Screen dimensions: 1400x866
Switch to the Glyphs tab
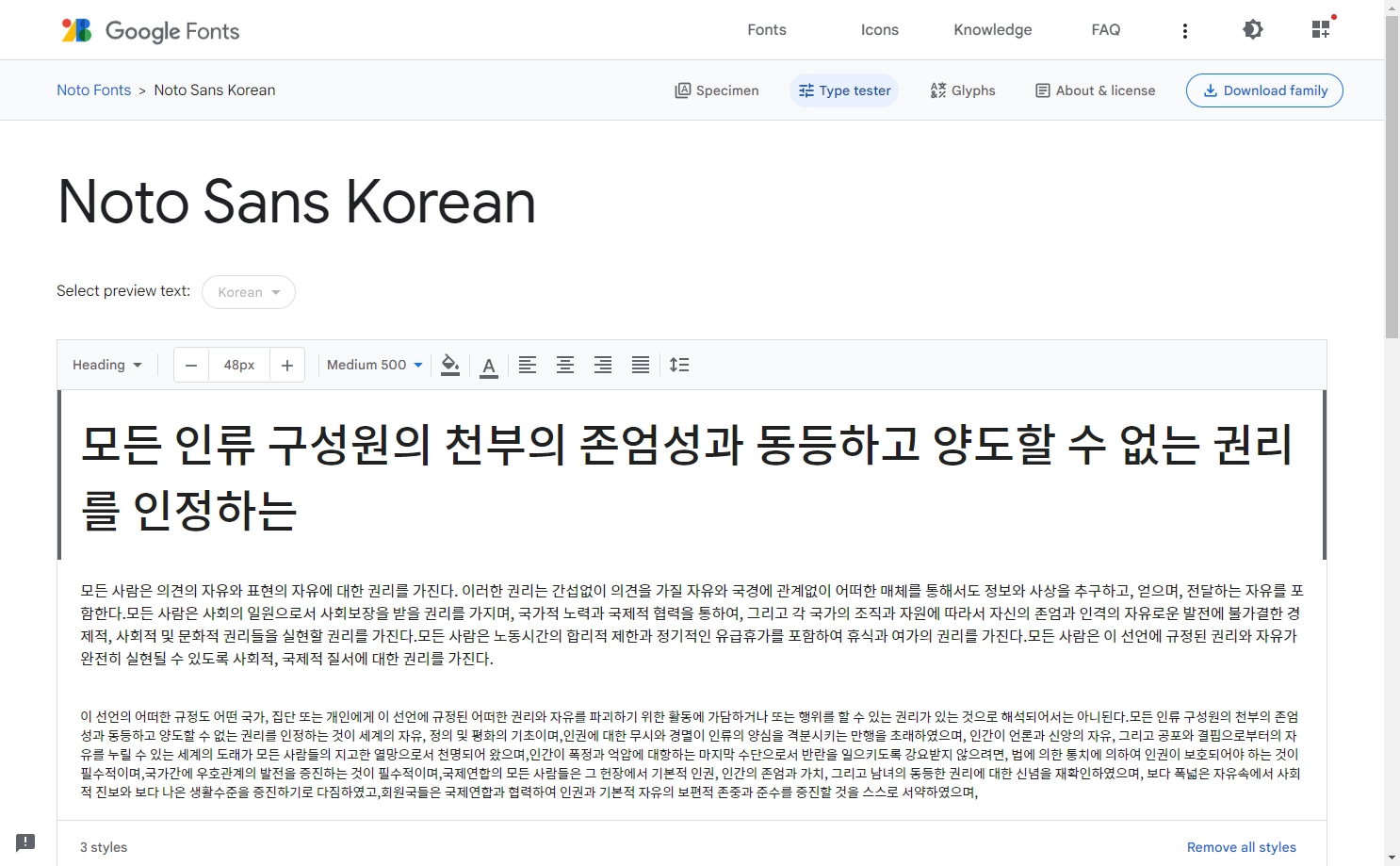pyautogui.click(x=963, y=90)
